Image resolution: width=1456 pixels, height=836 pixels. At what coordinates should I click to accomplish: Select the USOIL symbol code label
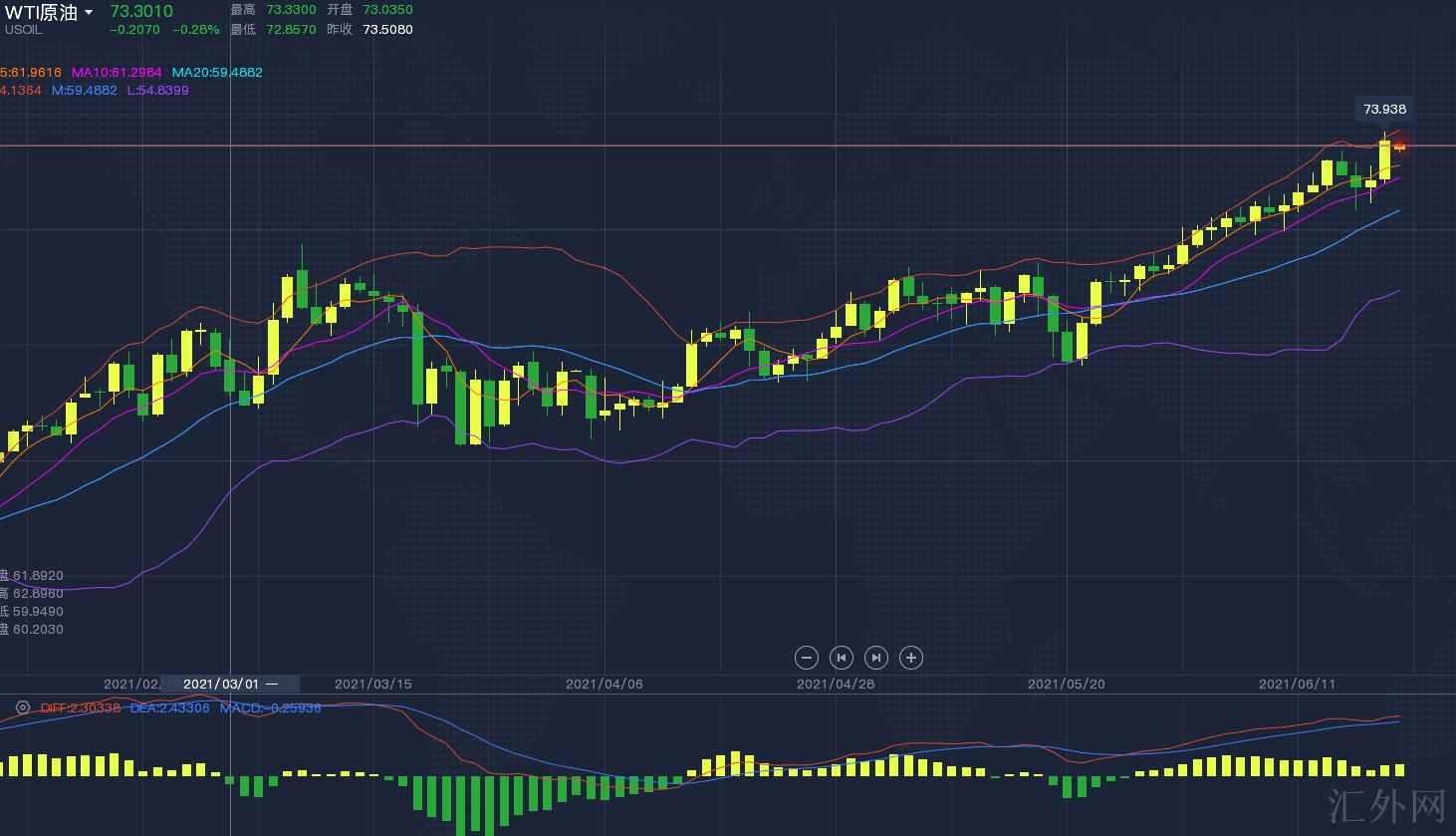[x=23, y=30]
